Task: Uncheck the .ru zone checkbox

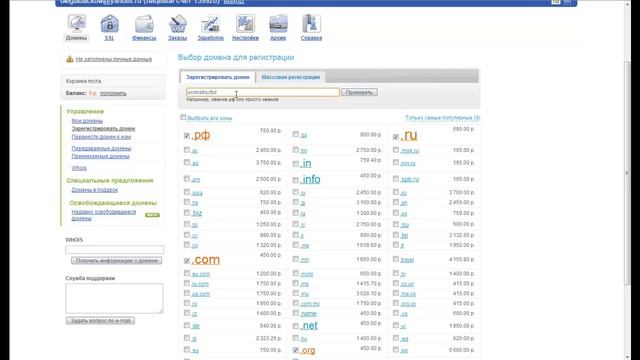Action: (x=396, y=137)
